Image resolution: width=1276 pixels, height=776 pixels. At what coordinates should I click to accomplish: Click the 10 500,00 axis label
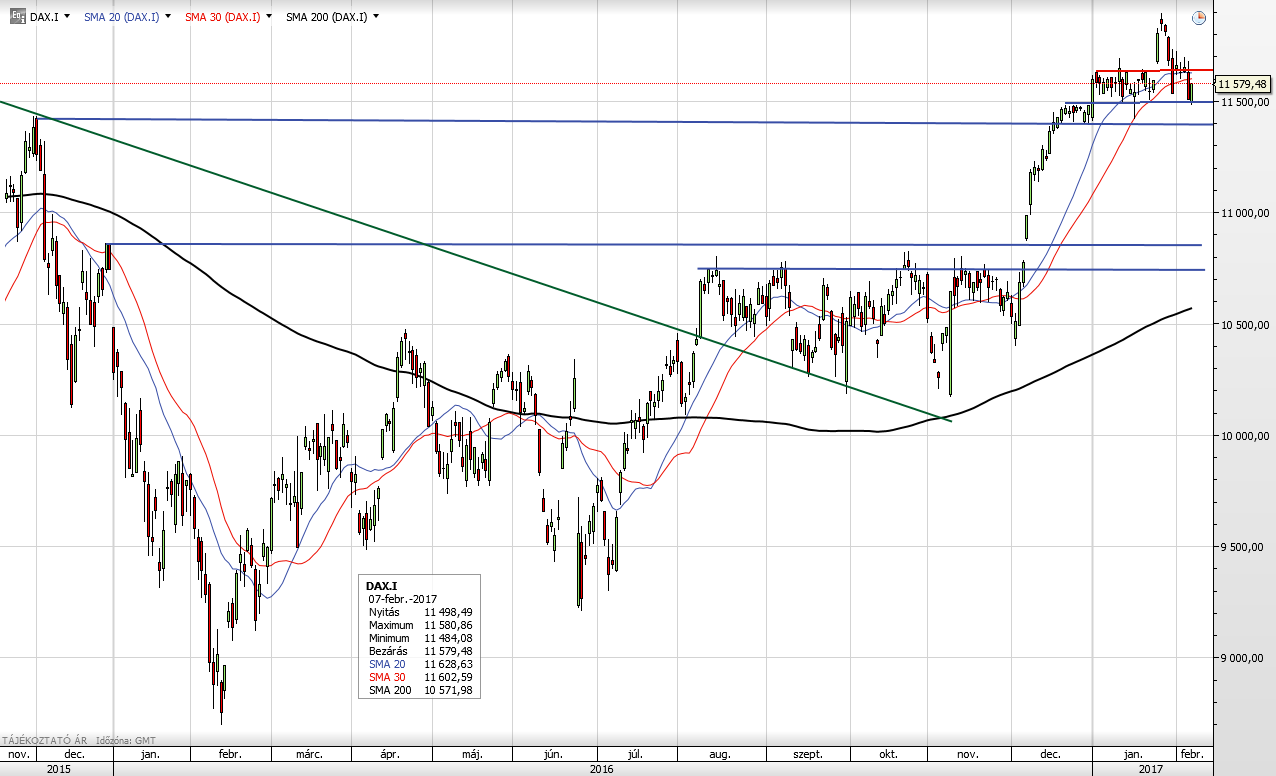pos(1244,325)
